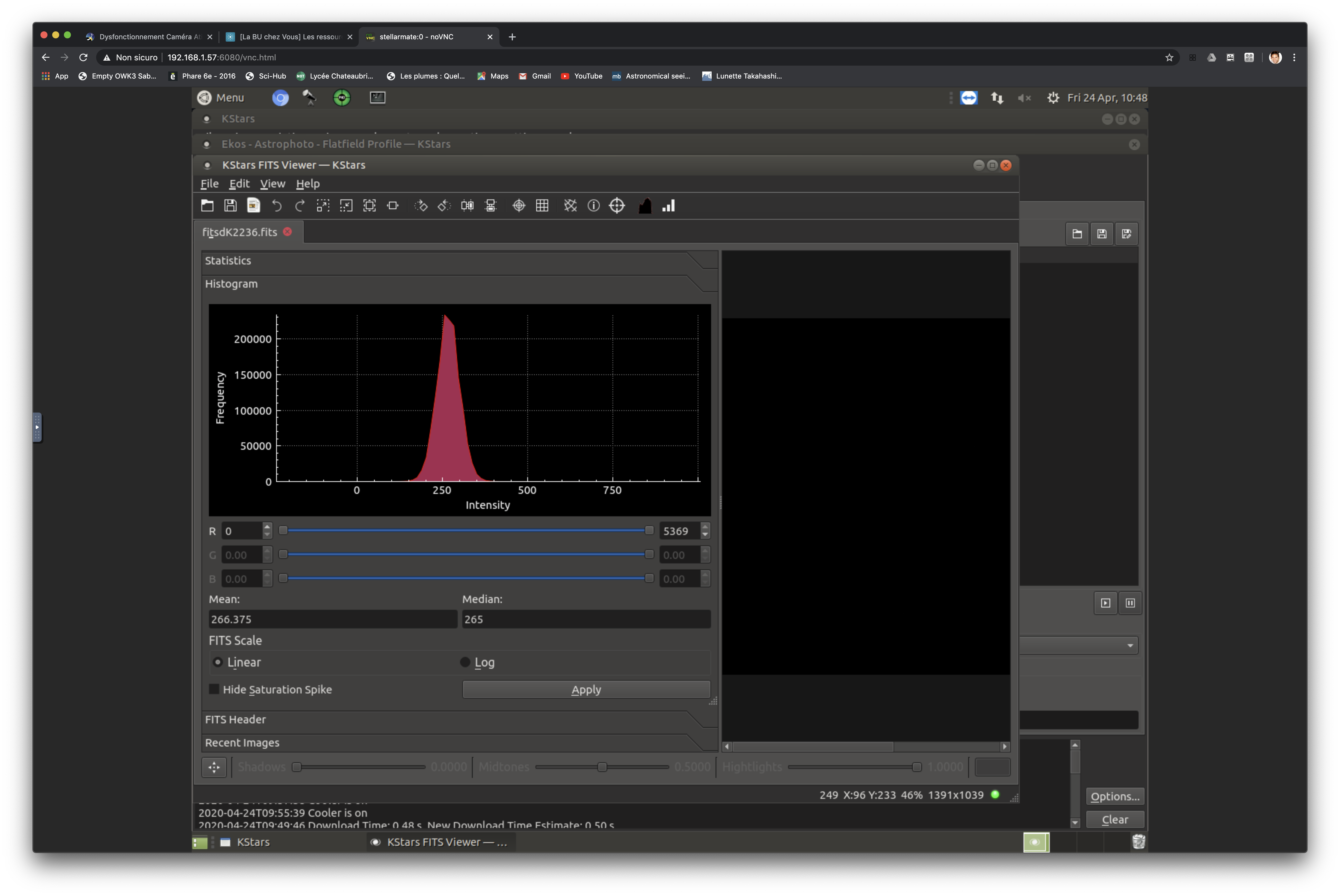Click the Open FITS file toolbar icon
The width and height of the screenshot is (1340, 896).
tap(208, 206)
